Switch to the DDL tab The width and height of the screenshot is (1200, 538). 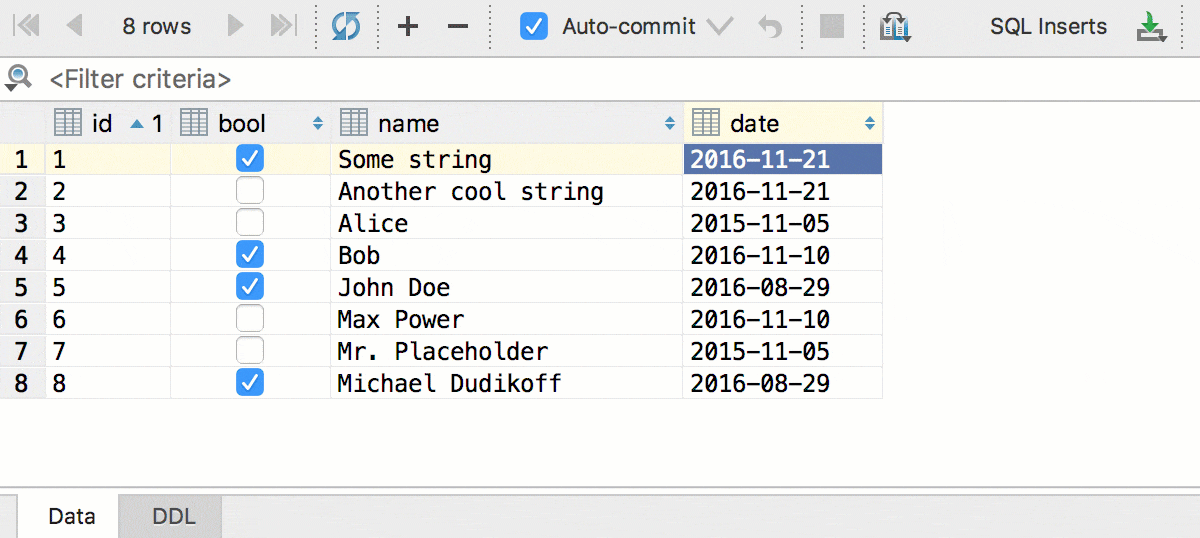(x=174, y=517)
